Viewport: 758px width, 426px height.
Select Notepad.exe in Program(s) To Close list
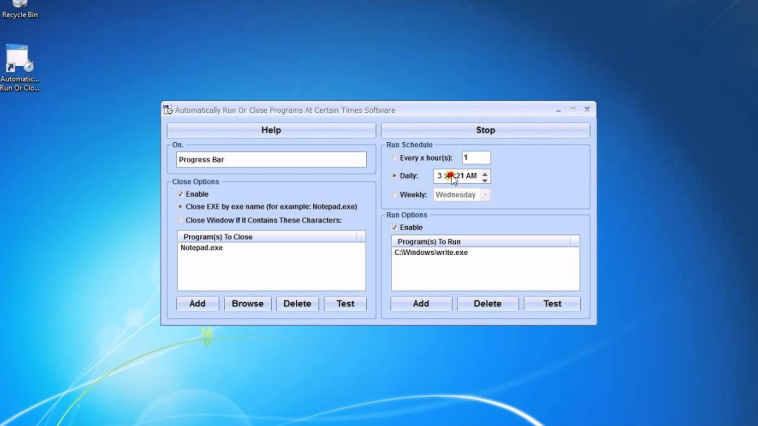pos(202,248)
